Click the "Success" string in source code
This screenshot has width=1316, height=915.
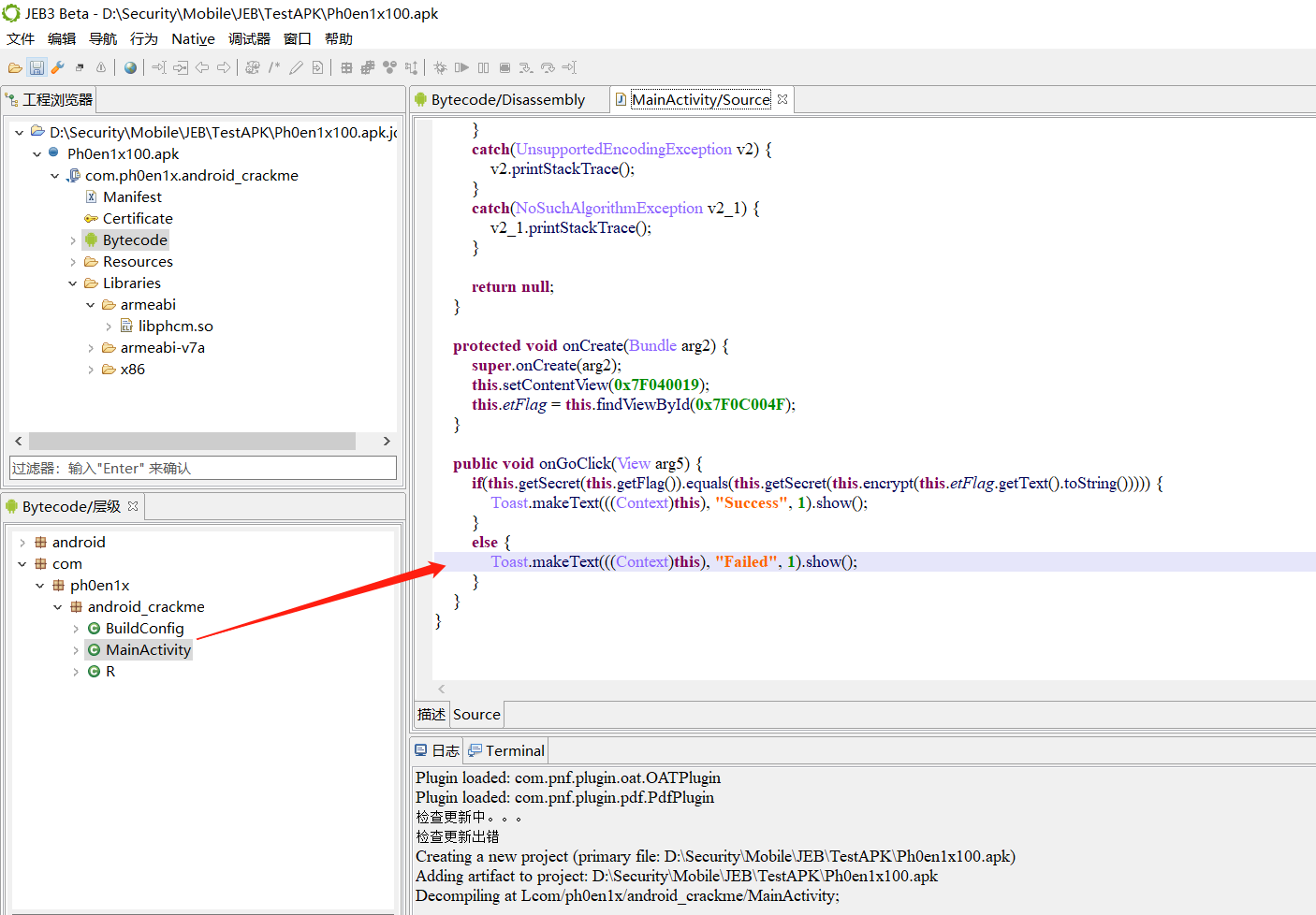click(752, 502)
